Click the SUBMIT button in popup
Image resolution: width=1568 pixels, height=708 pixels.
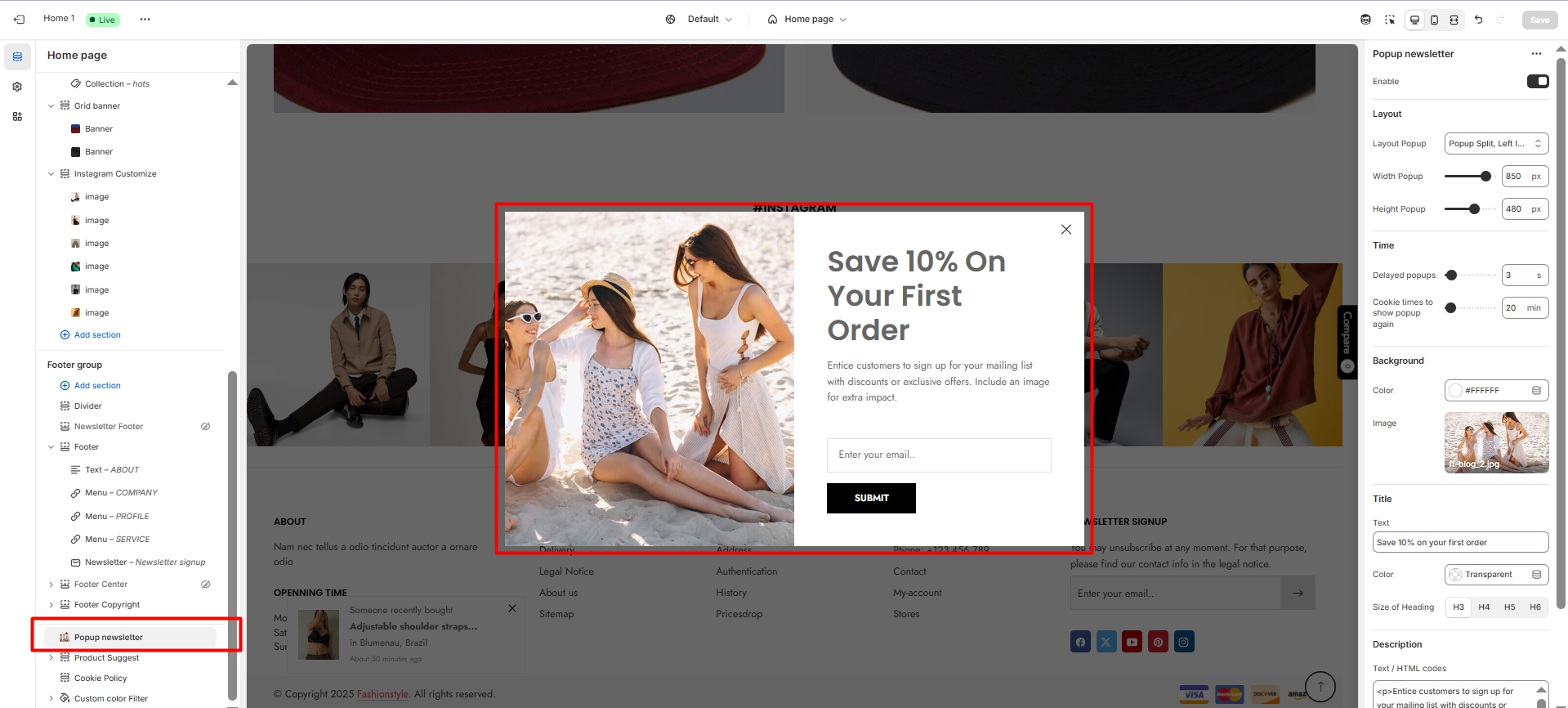(x=870, y=498)
